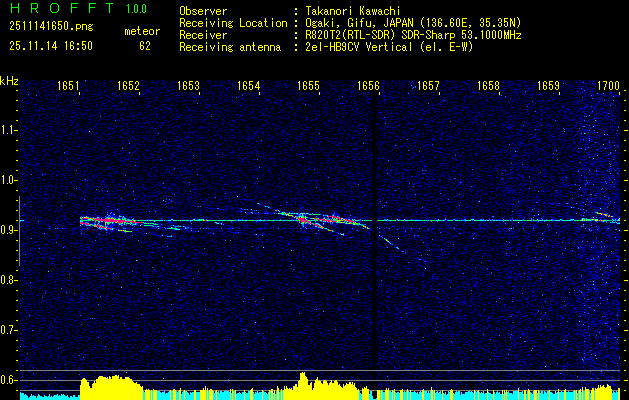The height and width of the screenshot is (400, 629).
Task: Click the HROFFT program title text
Action: (x=61, y=8)
